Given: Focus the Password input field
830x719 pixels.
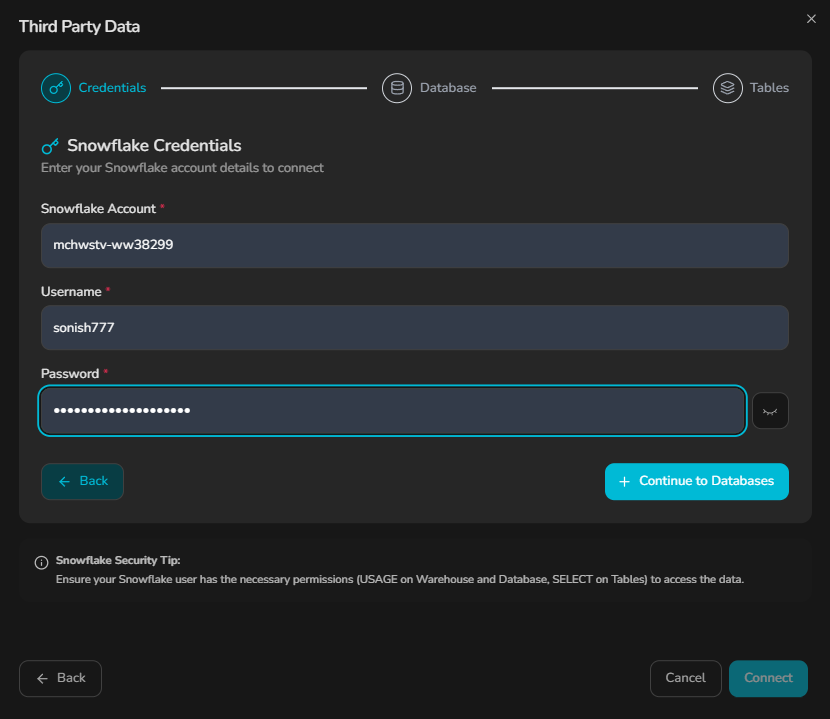Looking at the screenshot, I should click(392, 411).
